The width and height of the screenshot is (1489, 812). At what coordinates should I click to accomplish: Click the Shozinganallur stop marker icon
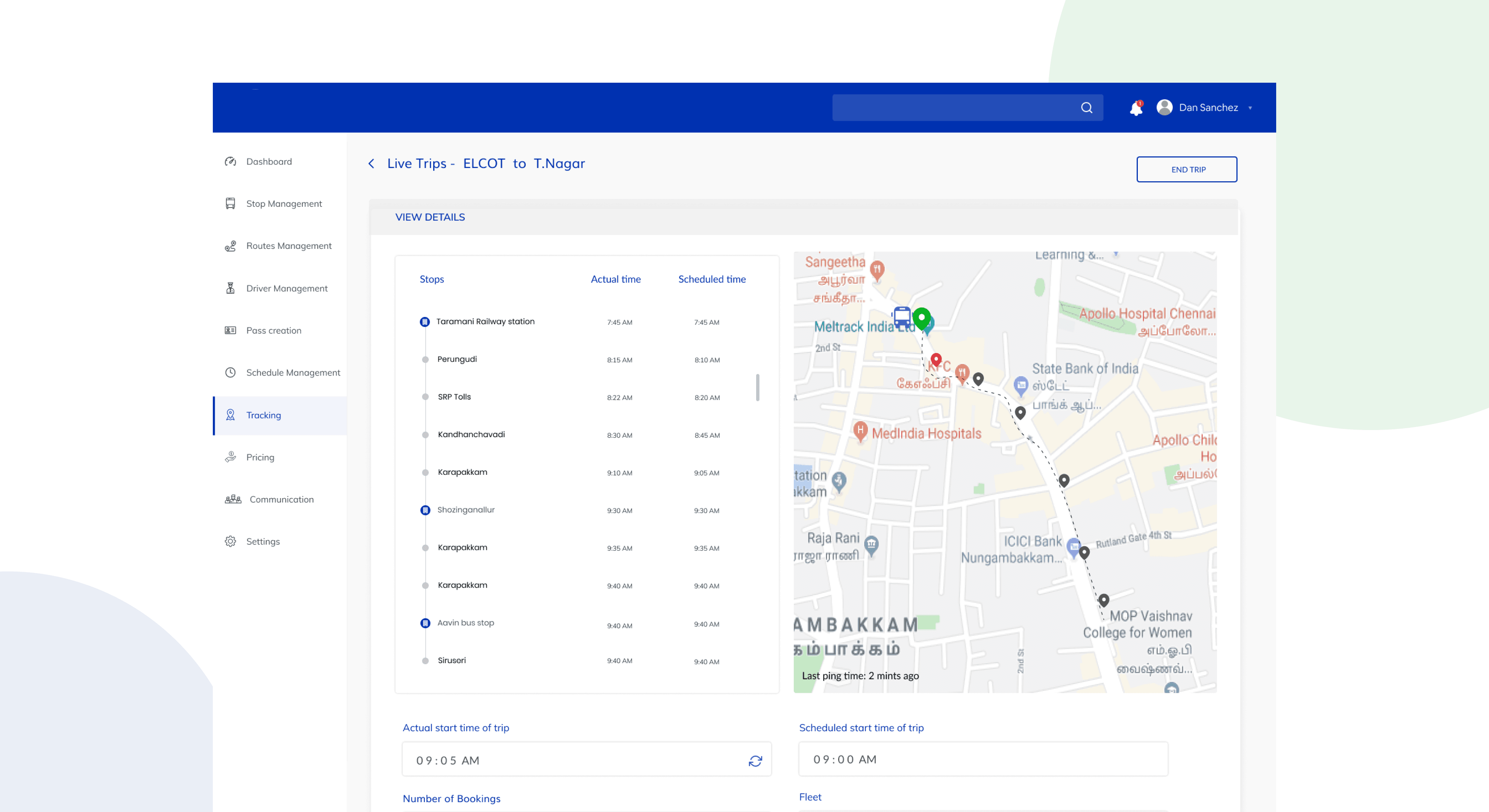point(425,510)
